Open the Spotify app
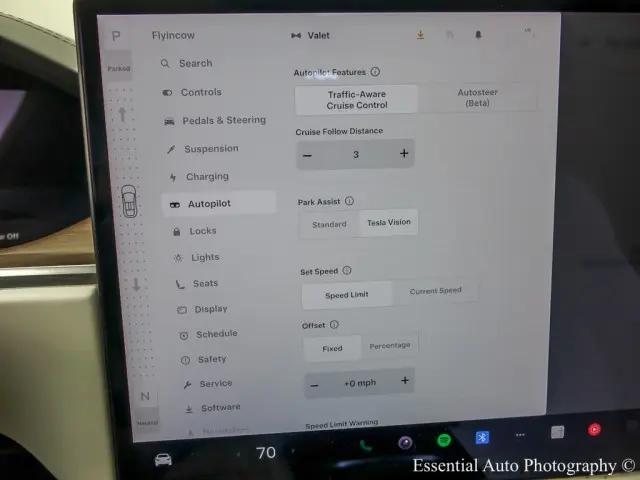The height and width of the screenshot is (480, 640). pos(444,440)
